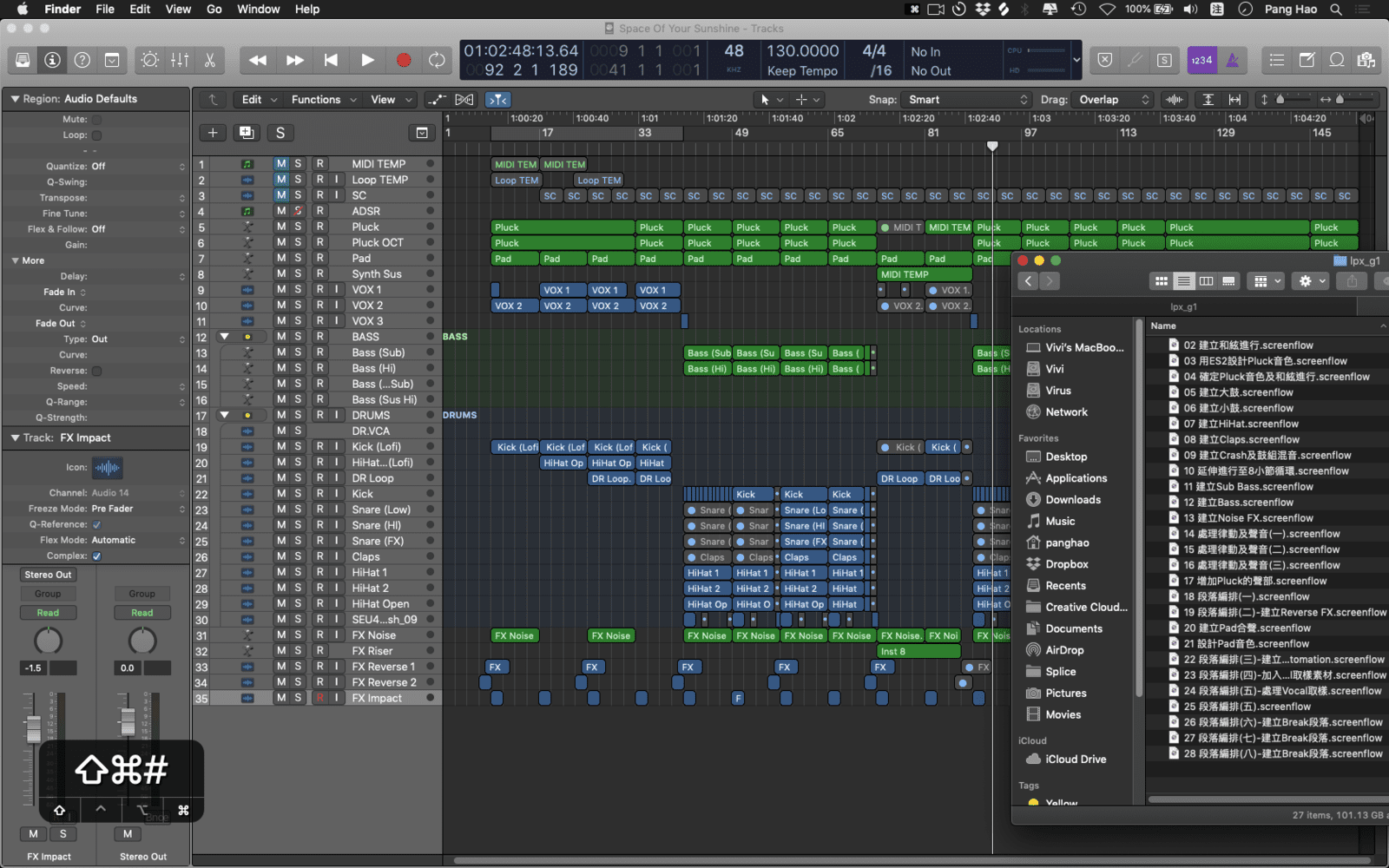Screen dimensions: 1389x868
Task: Collapse Region Audio Defaults disclosure triangle
Action: pyautogui.click(x=14, y=99)
